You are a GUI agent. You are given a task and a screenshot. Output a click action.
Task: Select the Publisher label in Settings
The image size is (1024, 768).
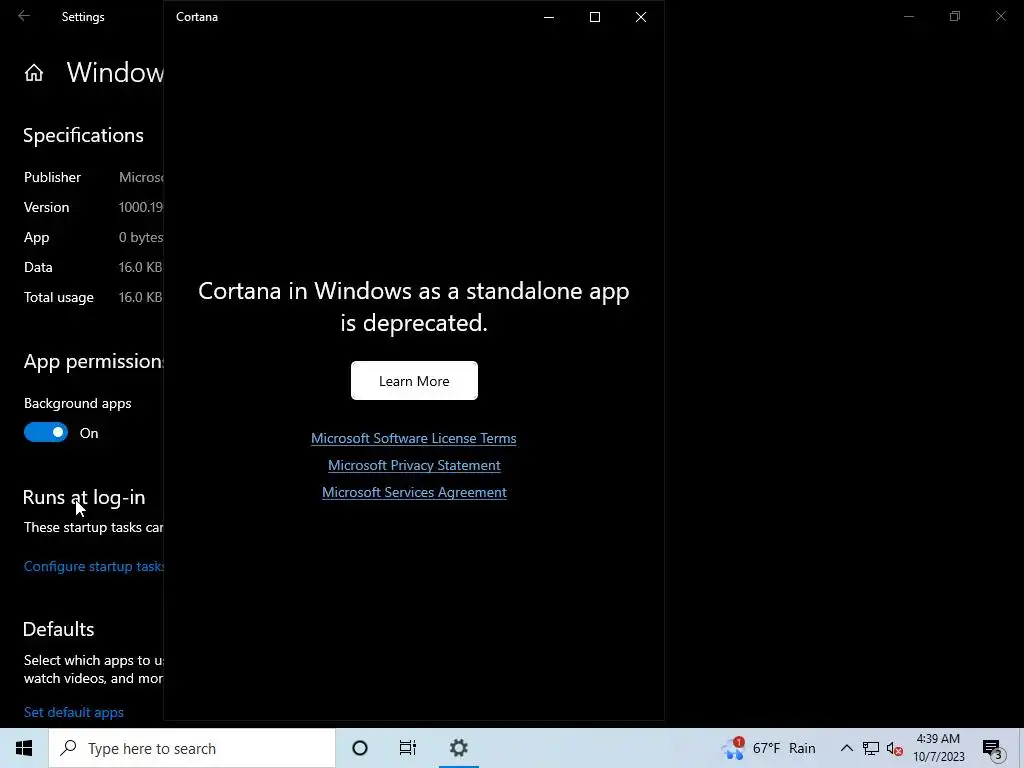[x=52, y=177]
